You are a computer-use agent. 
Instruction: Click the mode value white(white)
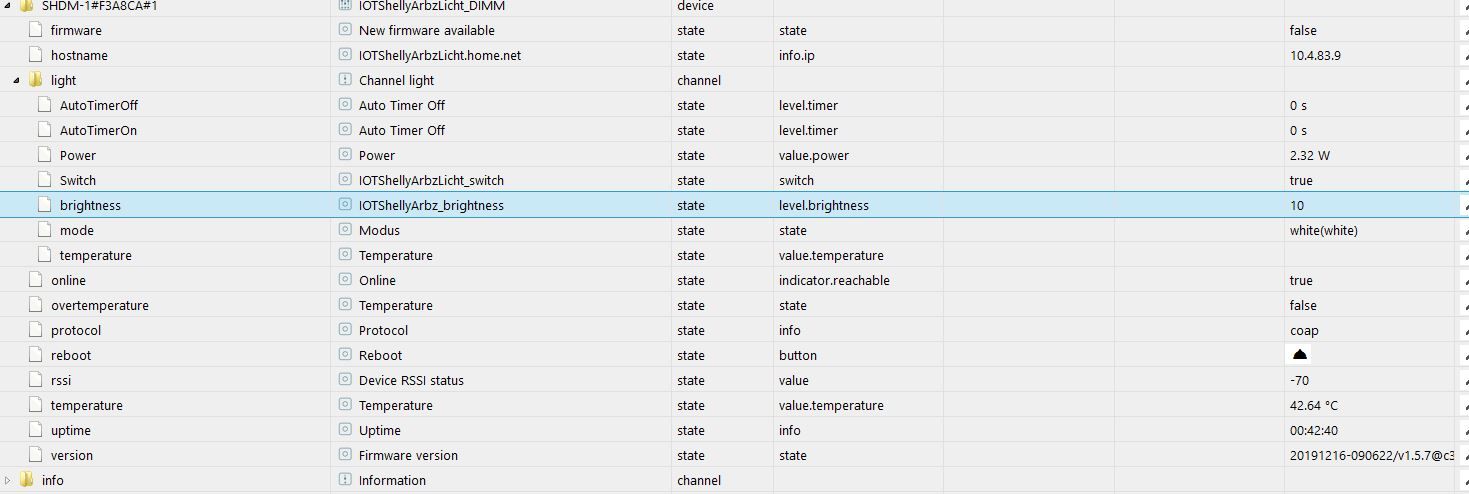pyautogui.click(x=1323, y=230)
